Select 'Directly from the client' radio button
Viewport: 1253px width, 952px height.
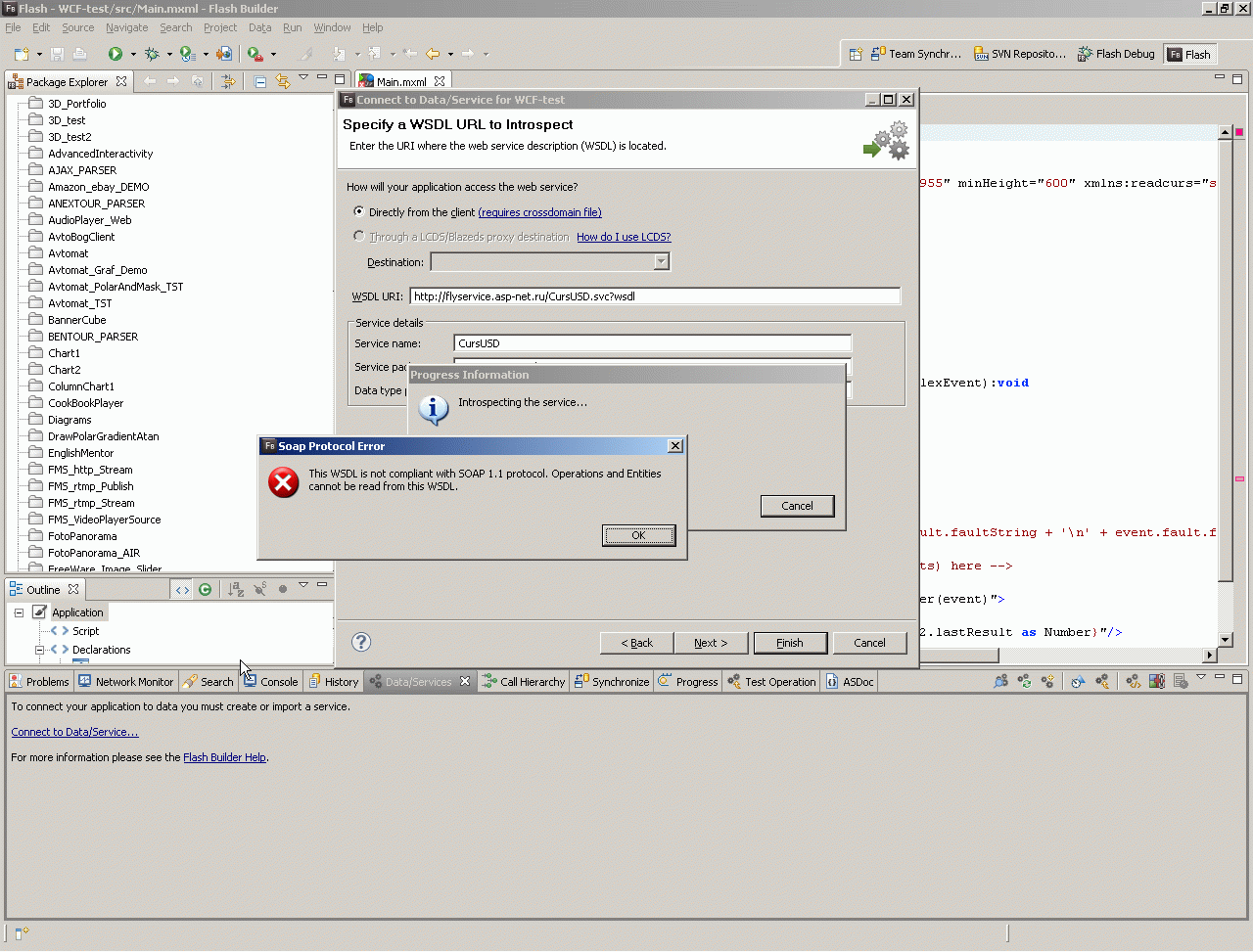pyautogui.click(x=359, y=211)
